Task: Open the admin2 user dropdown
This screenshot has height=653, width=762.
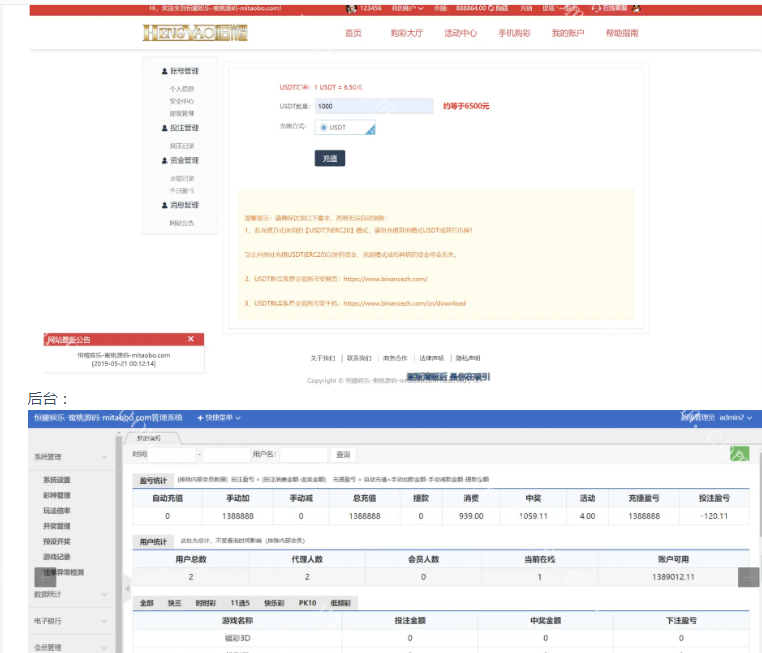Action: (735, 417)
